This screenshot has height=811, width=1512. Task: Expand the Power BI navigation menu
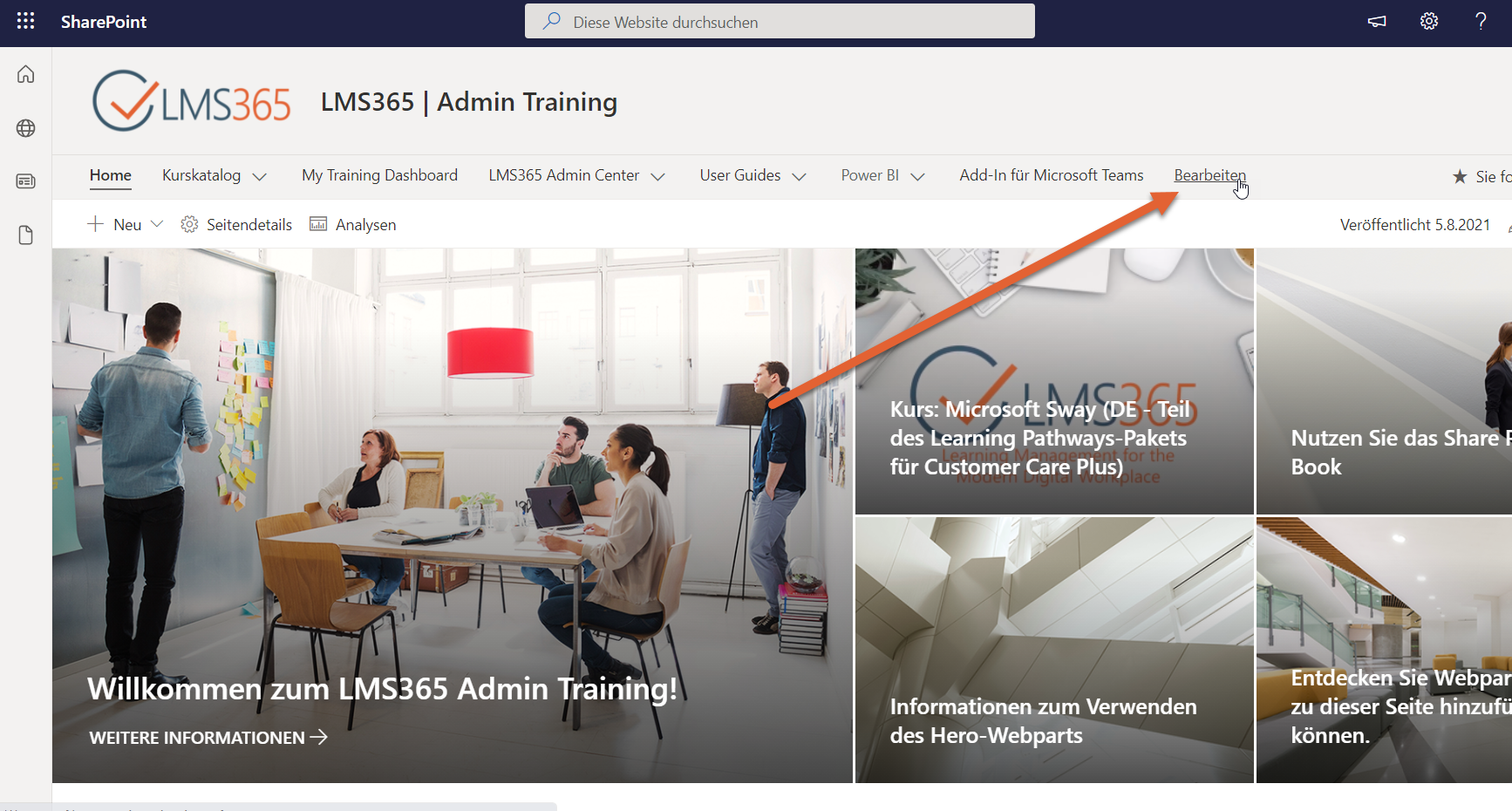point(917,177)
